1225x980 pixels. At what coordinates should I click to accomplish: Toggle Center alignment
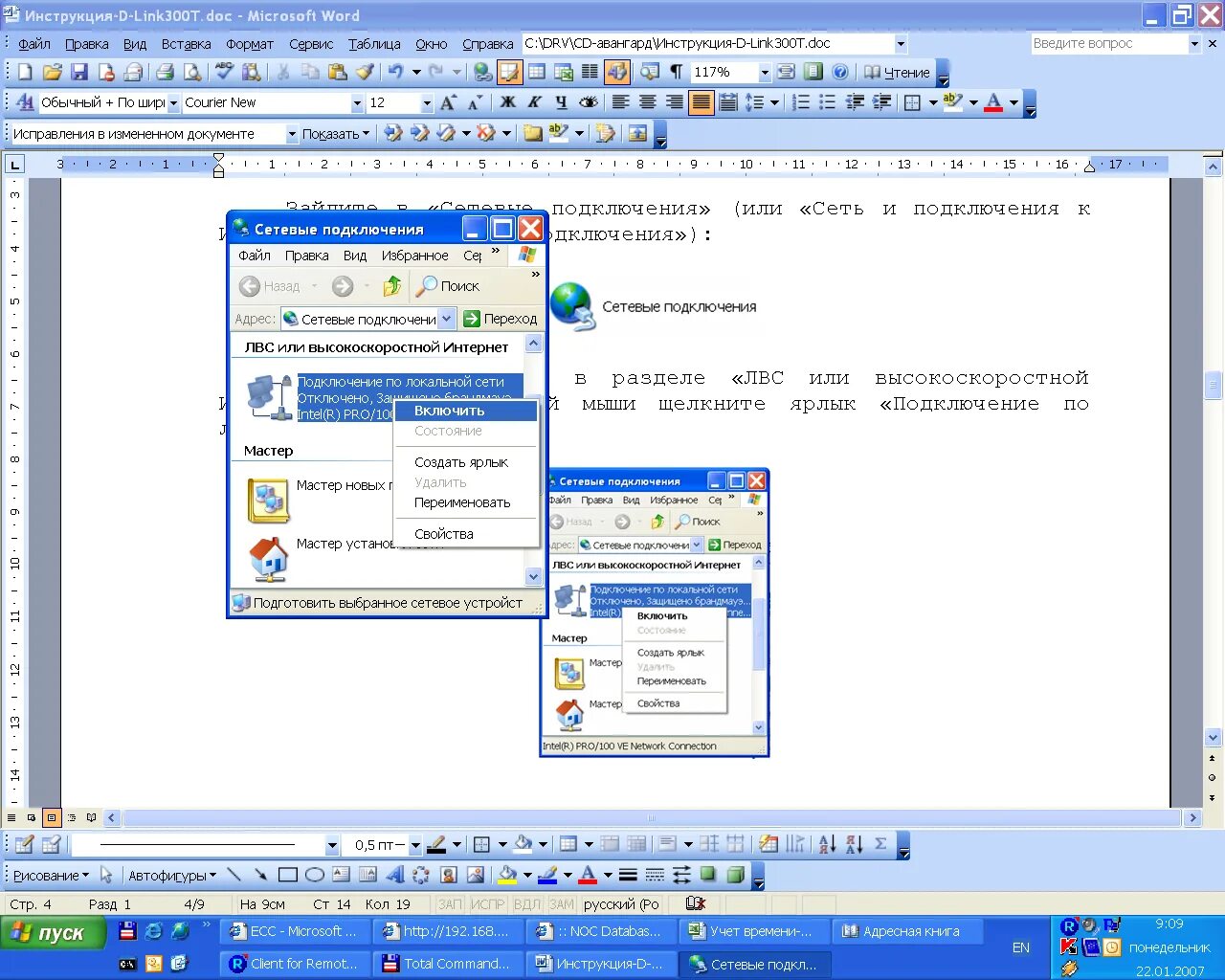click(x=648, y=102)
